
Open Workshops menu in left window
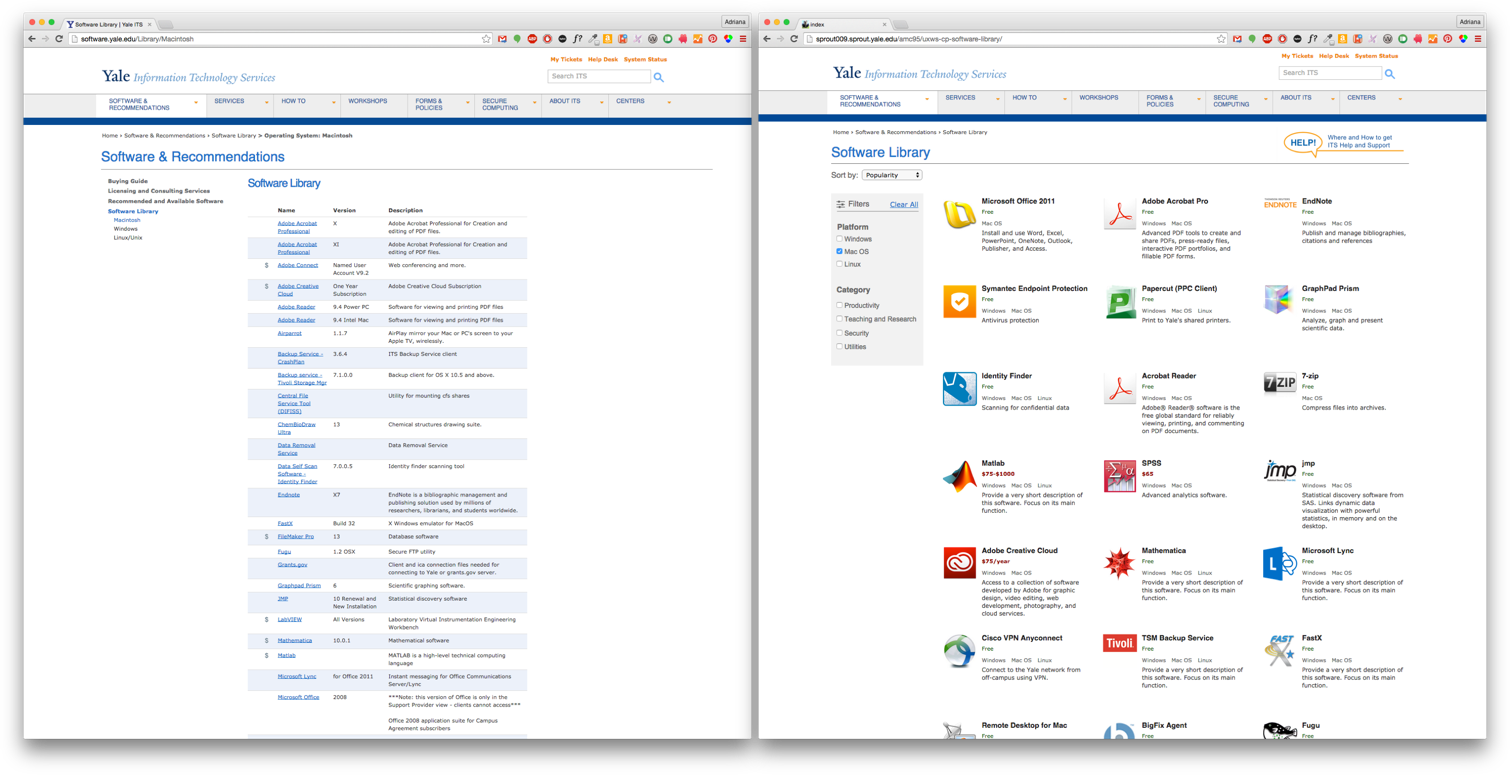(x=368, y=101)
